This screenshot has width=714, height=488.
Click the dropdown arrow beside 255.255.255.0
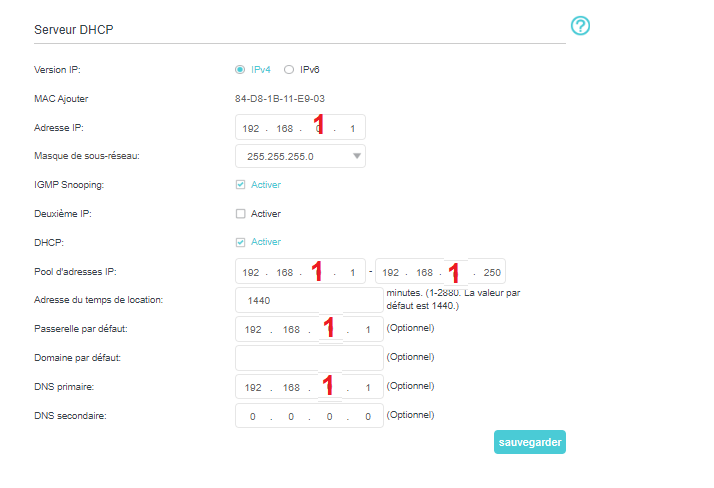357,157
